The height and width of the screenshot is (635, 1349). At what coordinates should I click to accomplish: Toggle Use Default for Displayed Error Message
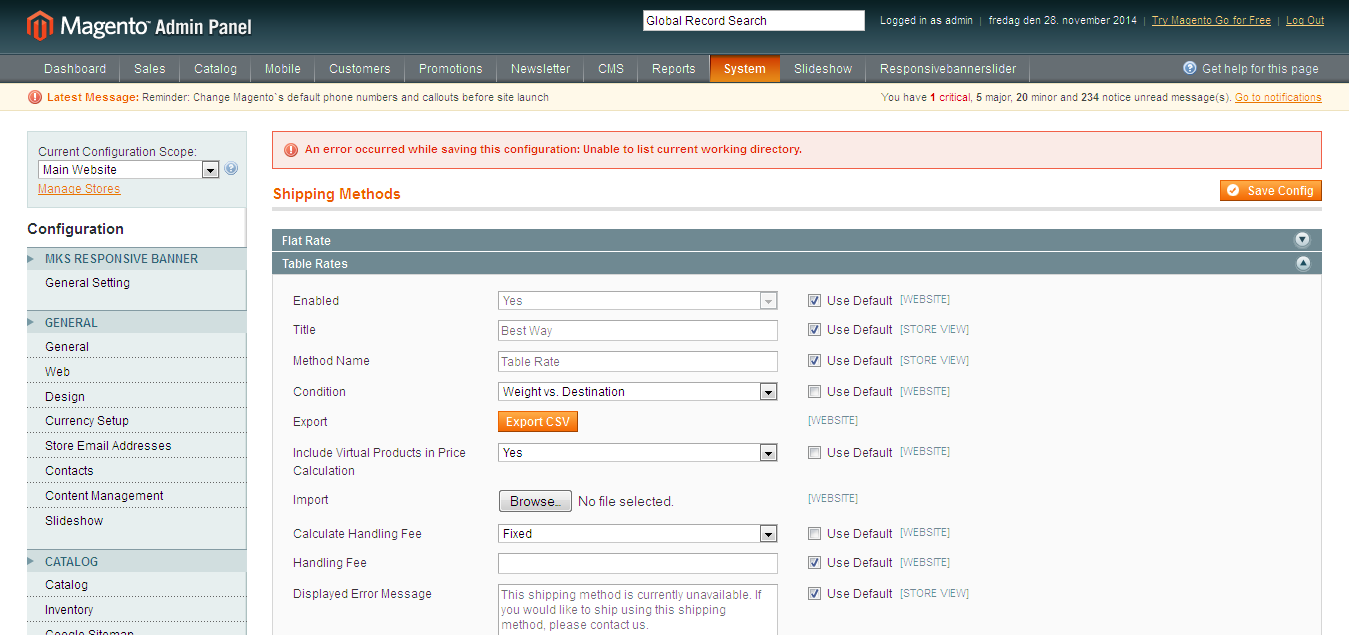814,593
